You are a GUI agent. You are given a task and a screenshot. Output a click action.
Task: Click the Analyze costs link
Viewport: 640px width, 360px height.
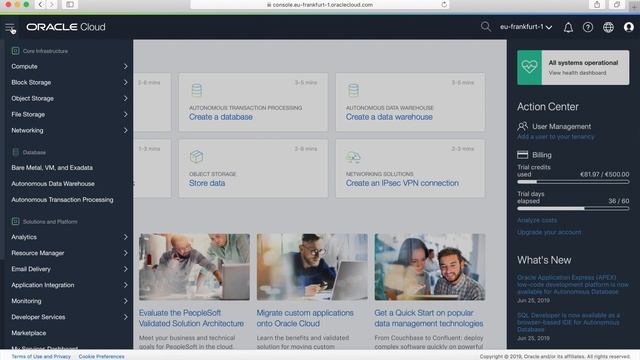pos(537,220)
